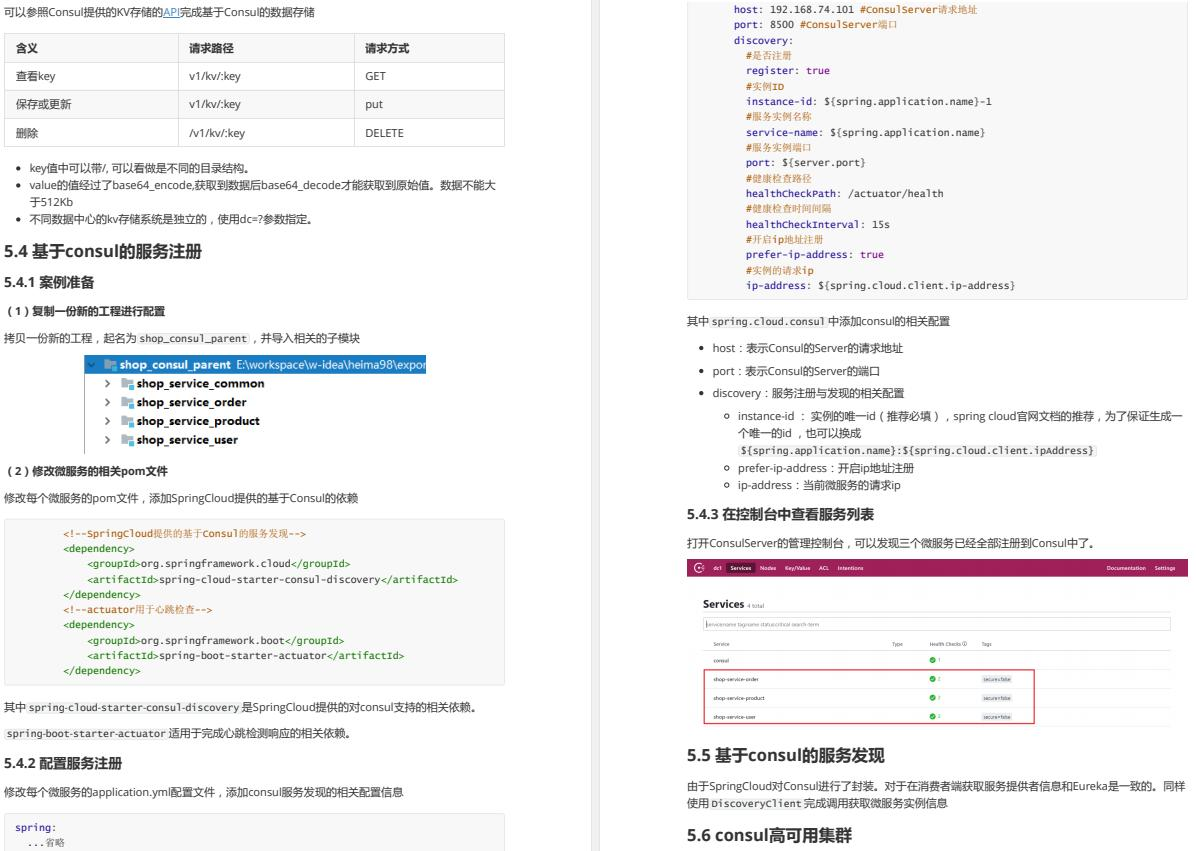Click the 'healthCheckInterval: 15s' yaml line
1196x851 pixels.
(818, 224)
